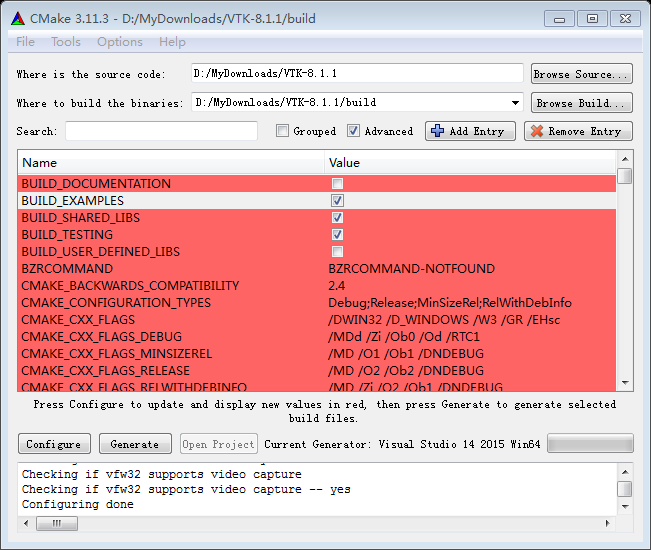The height and width of the screenshot is (550, 651).
Task: Select CMAKE_CXX_FLAGS_RELEASE entry
Action: click(x=105, y=371)
